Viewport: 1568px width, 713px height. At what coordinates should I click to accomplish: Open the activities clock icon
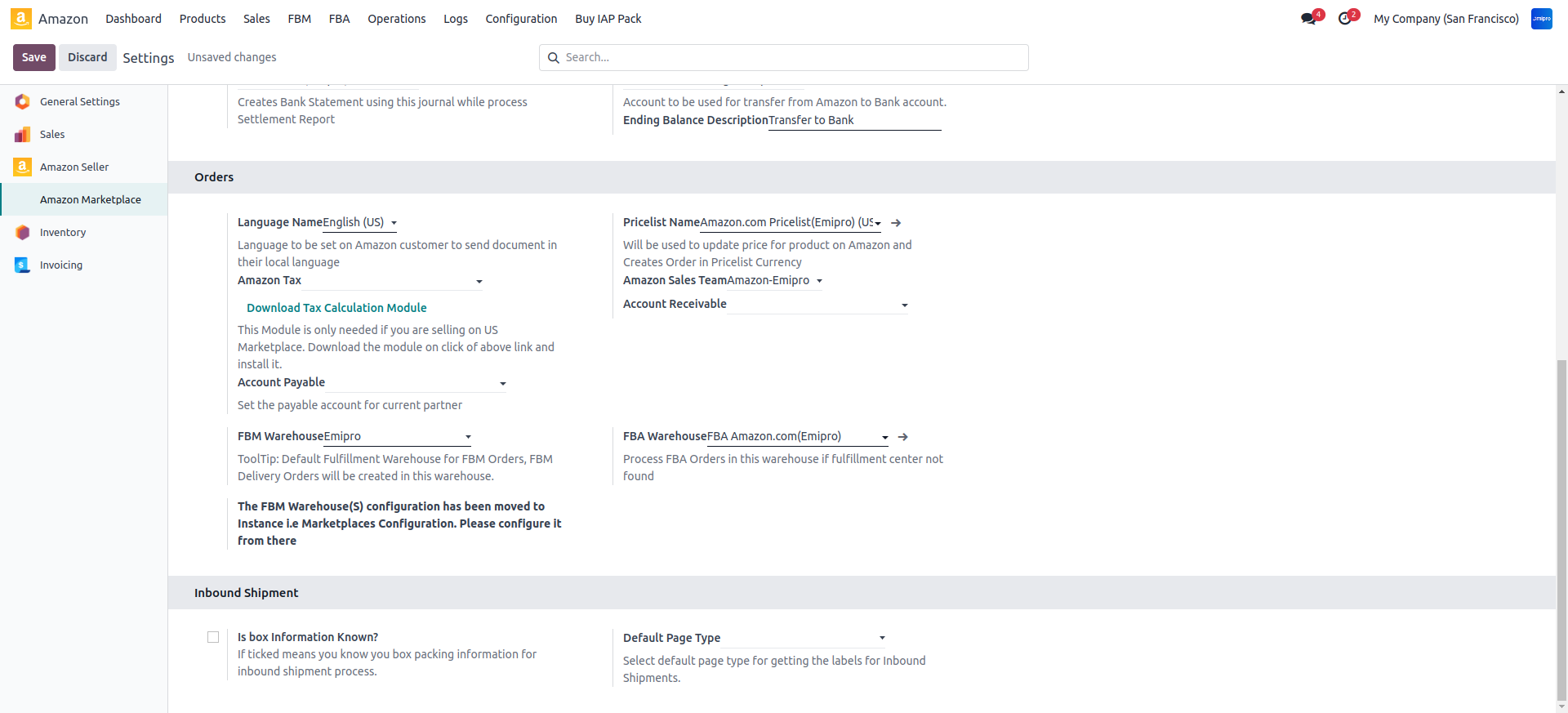click(1345, 19)
